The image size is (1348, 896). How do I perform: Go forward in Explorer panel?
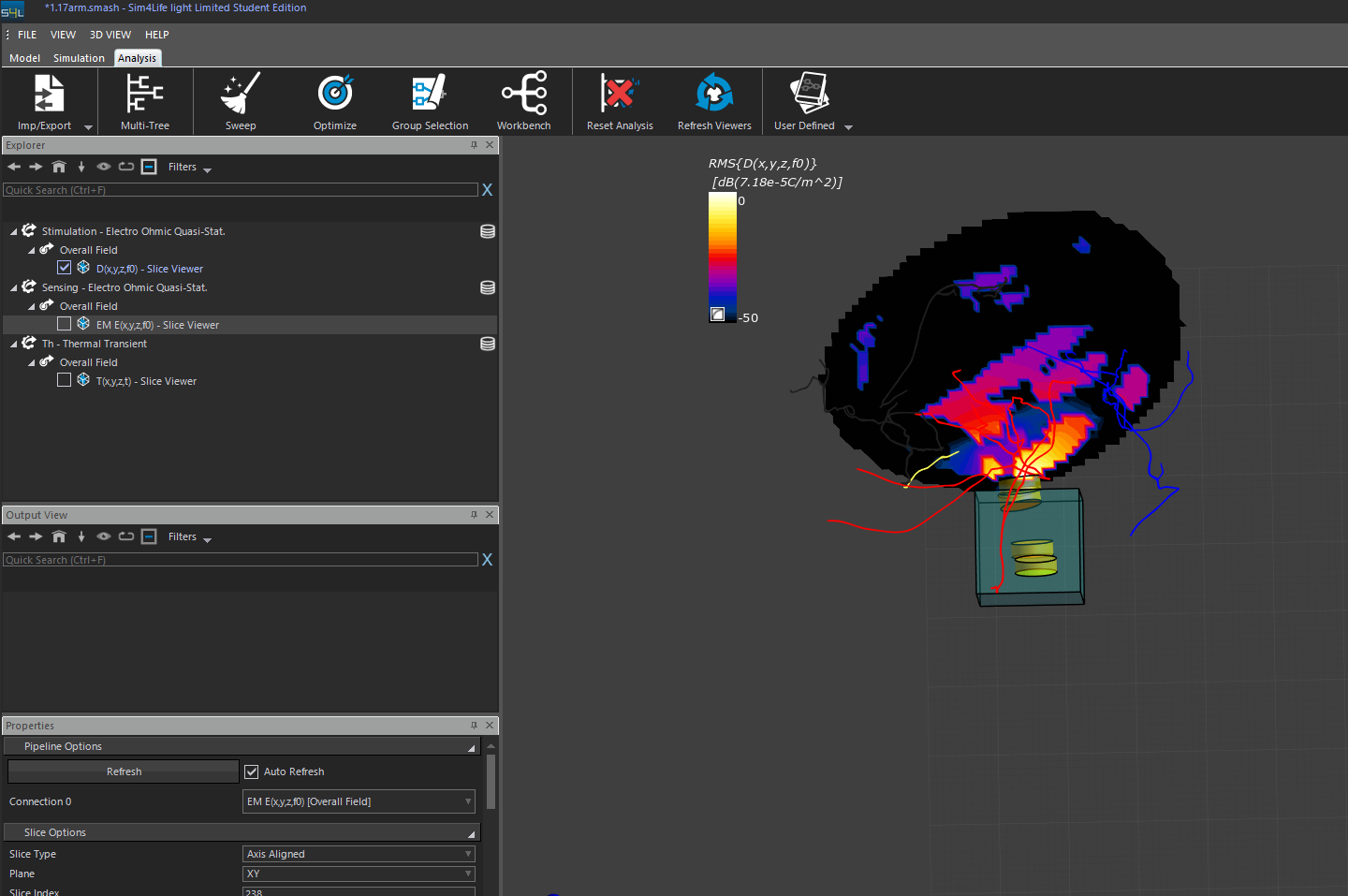coord(36,167)
